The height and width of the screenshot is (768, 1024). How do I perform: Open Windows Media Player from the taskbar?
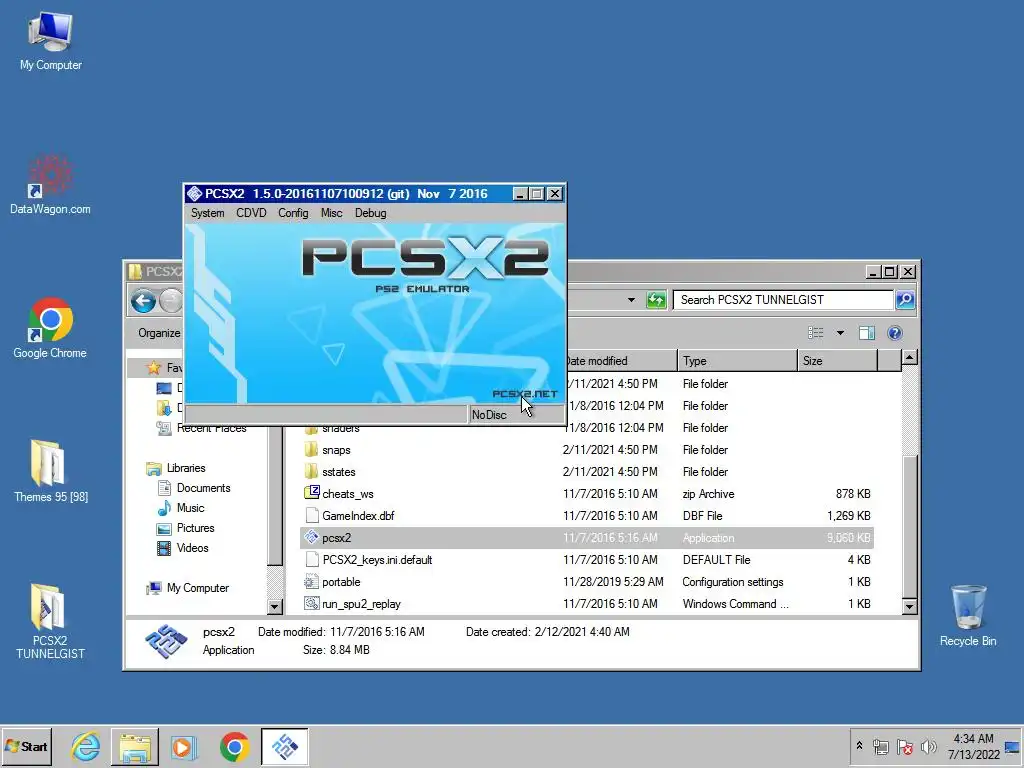(x=183, y=746)
